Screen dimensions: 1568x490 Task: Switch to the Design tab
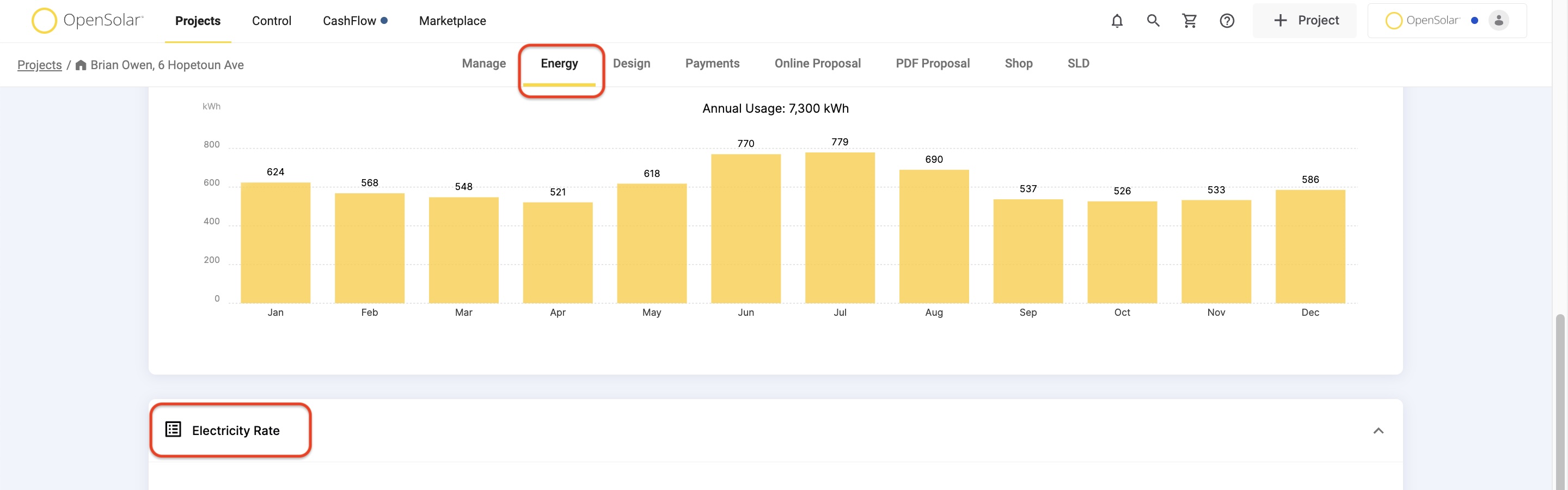point(631,63)
